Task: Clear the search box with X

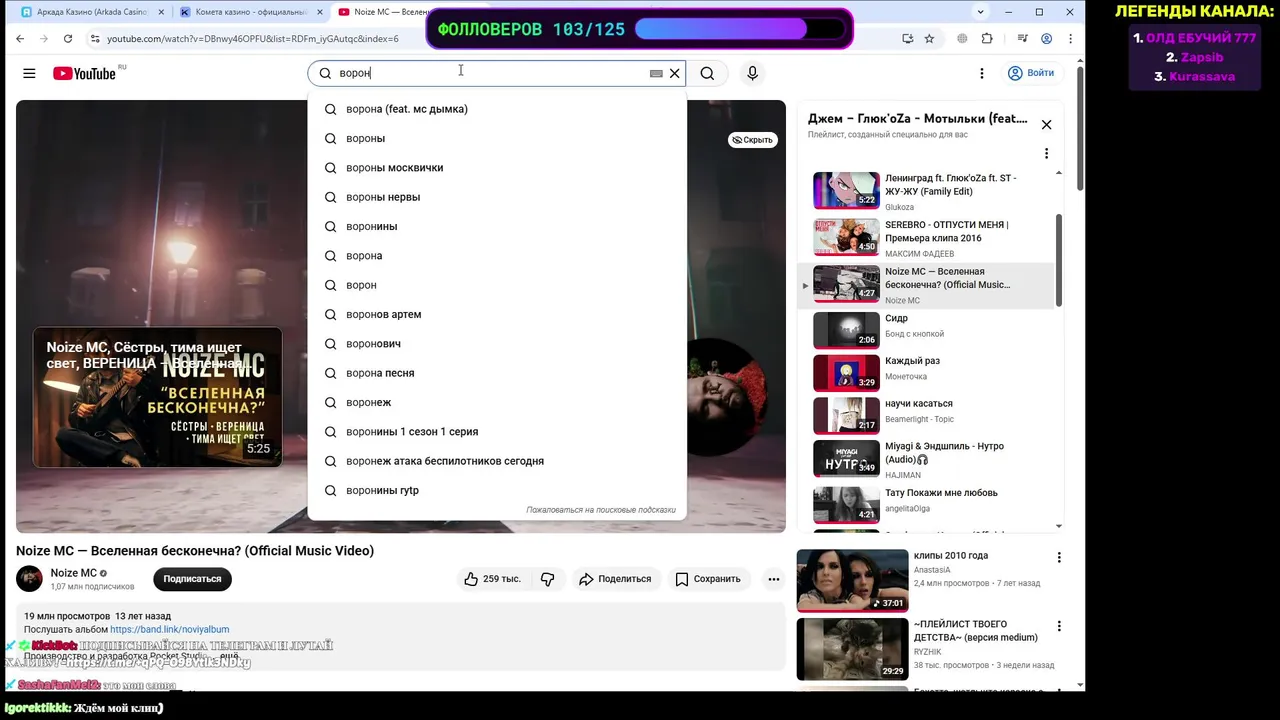Action: click(675, 73)
